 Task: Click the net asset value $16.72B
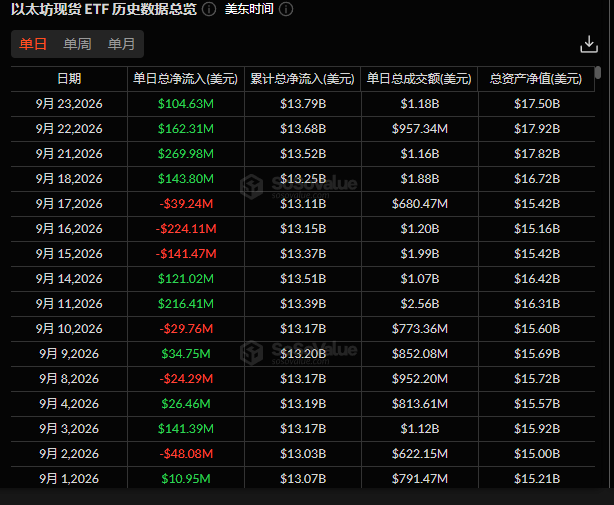tap(537, 179)
